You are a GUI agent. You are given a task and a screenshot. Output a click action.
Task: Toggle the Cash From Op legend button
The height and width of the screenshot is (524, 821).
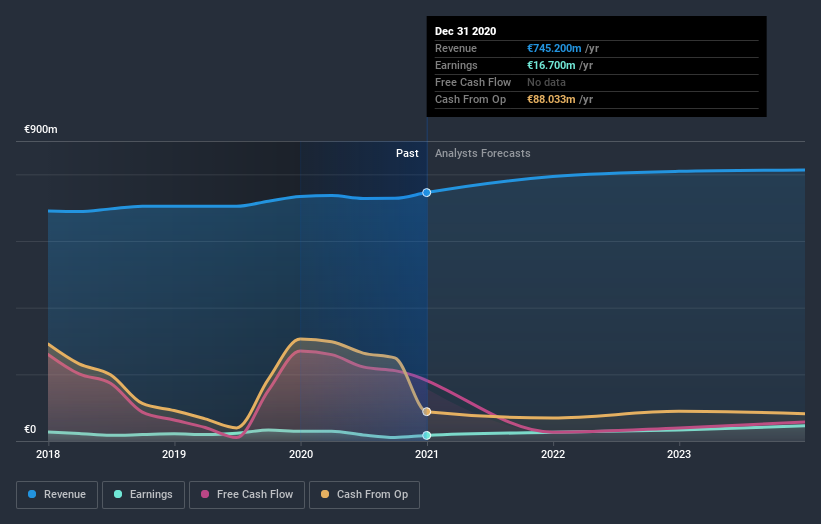(x=364, y=495)
